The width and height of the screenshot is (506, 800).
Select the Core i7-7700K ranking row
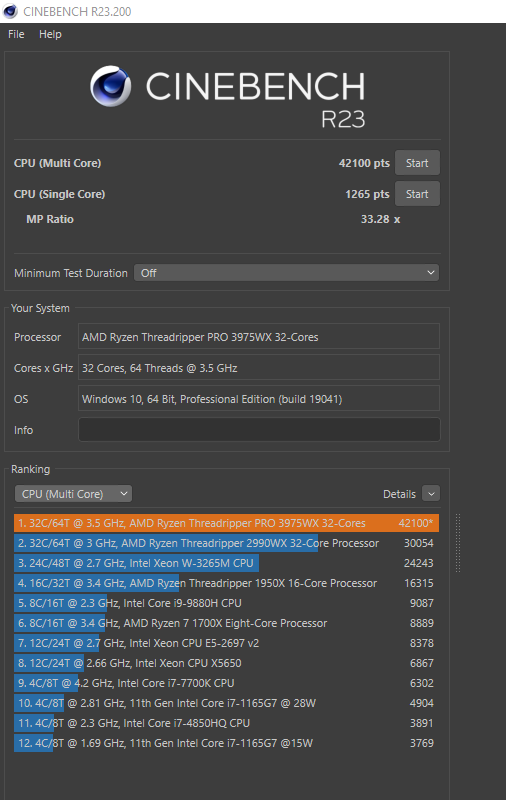click(226, 683)
